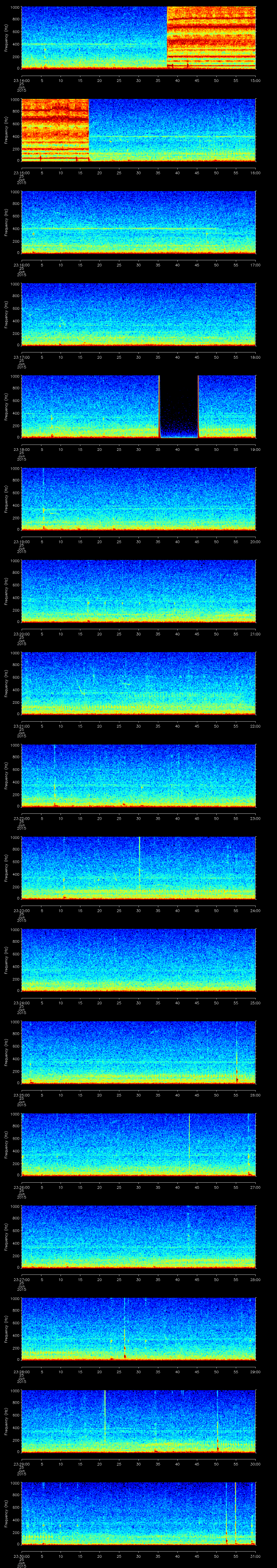The height and width of the screenshot is (1568, 277).
Task: Click the '23:18:00' start time label
Action: coord(21,449)
